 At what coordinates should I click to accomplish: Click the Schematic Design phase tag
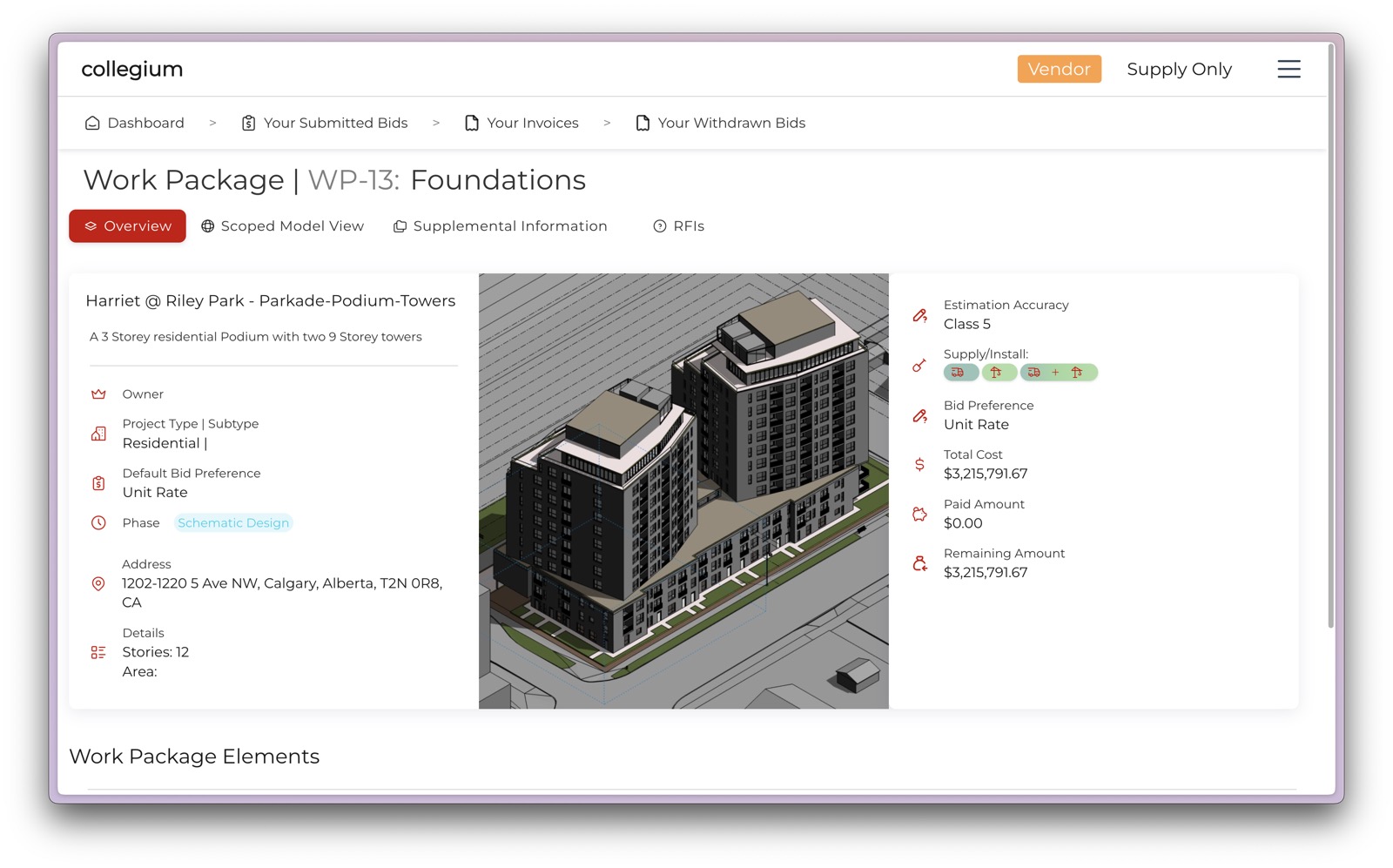[x=233, y=522]
